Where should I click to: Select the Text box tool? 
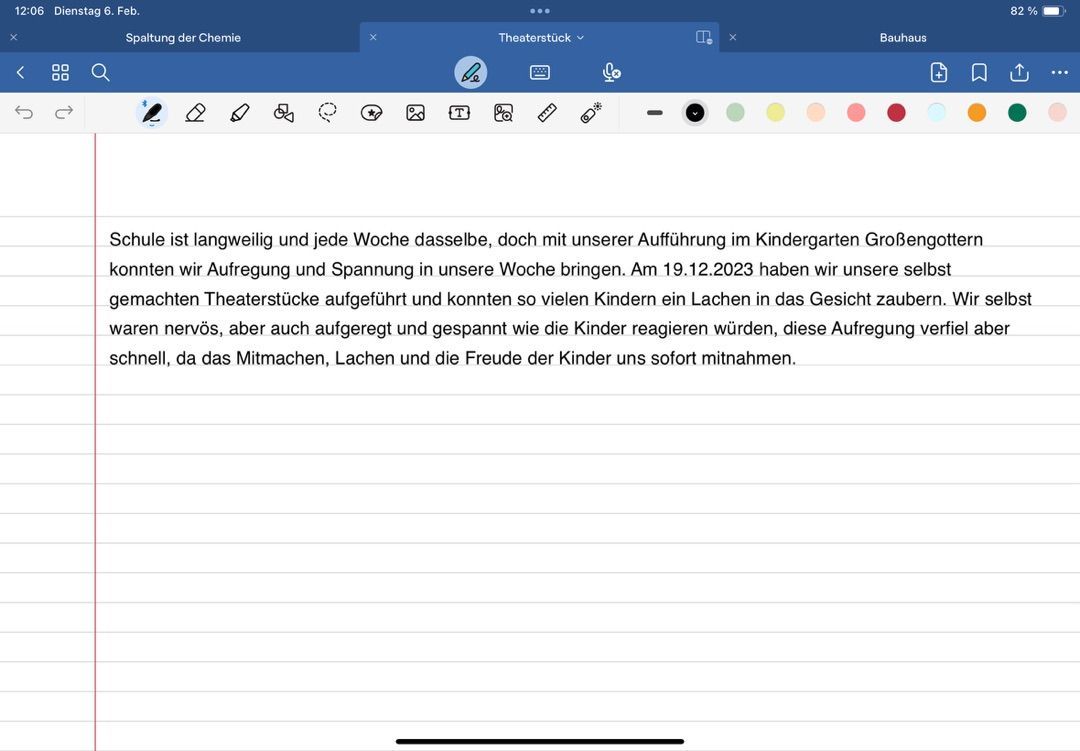[459, 113]
